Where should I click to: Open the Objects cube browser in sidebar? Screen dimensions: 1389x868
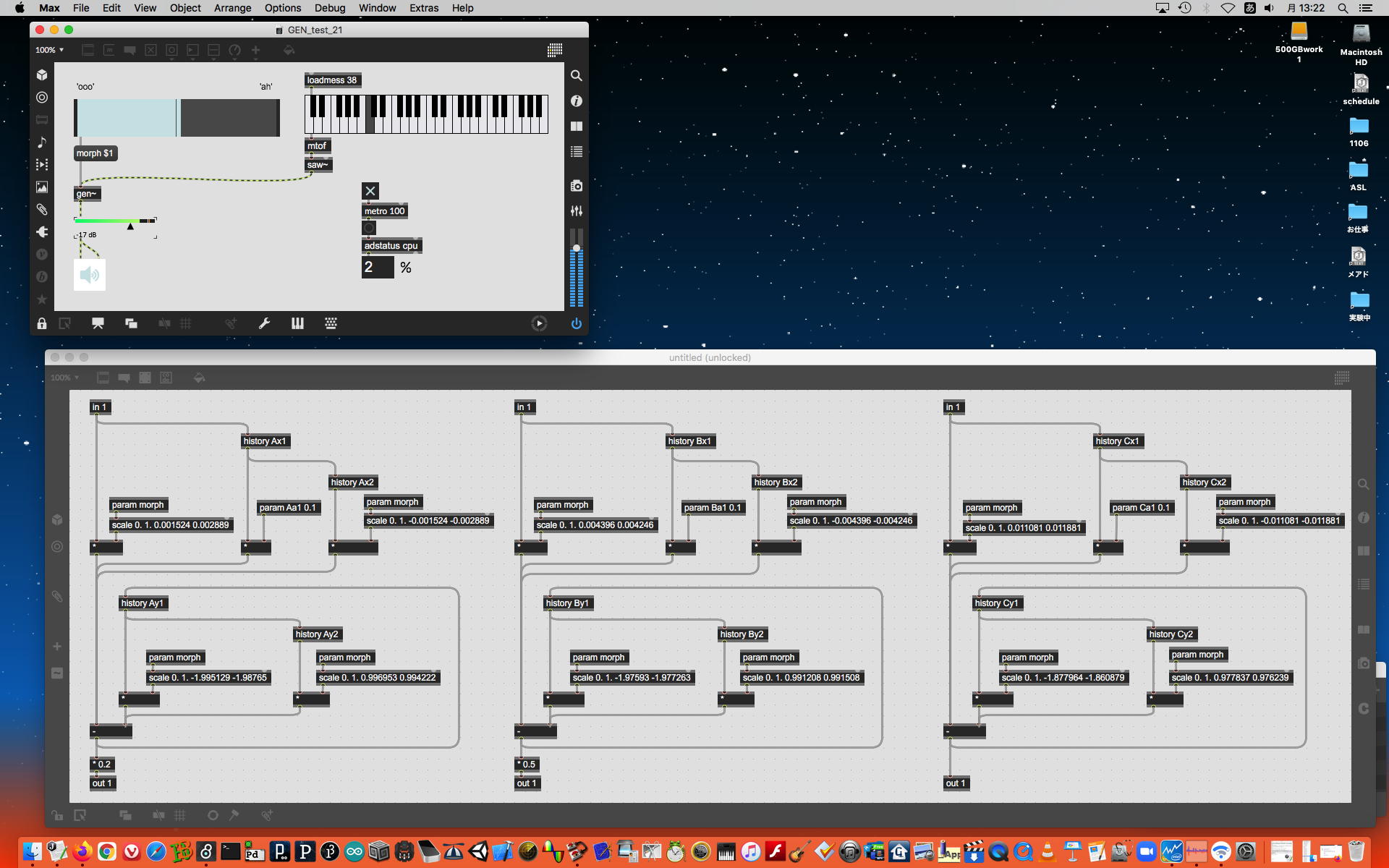pyautogui.click(x=42, y=75)
